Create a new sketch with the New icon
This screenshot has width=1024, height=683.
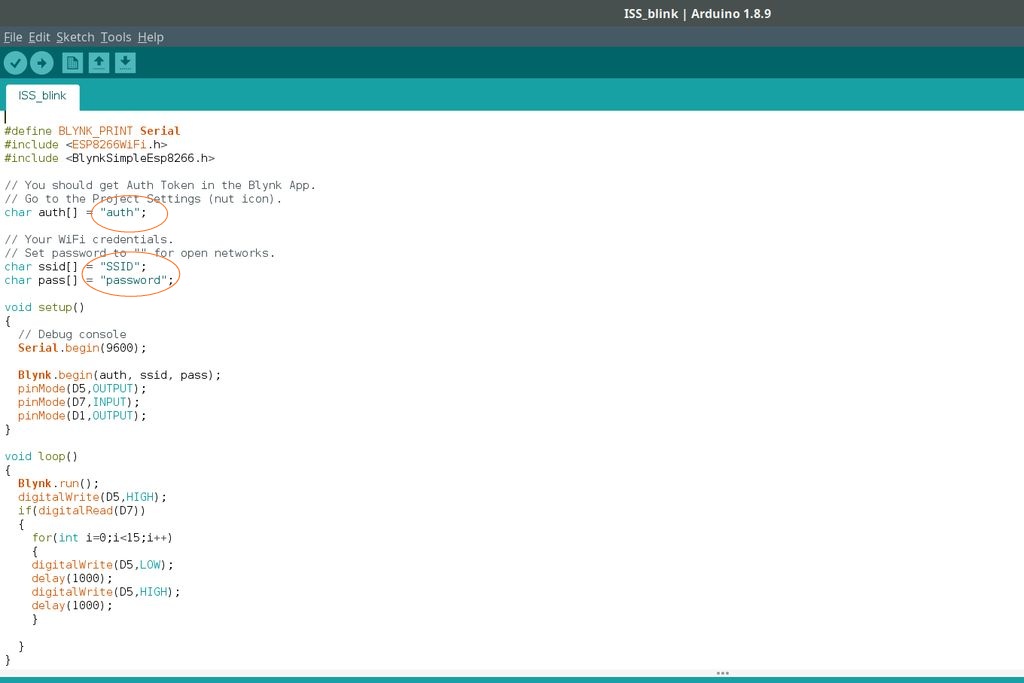click(72, 63)
